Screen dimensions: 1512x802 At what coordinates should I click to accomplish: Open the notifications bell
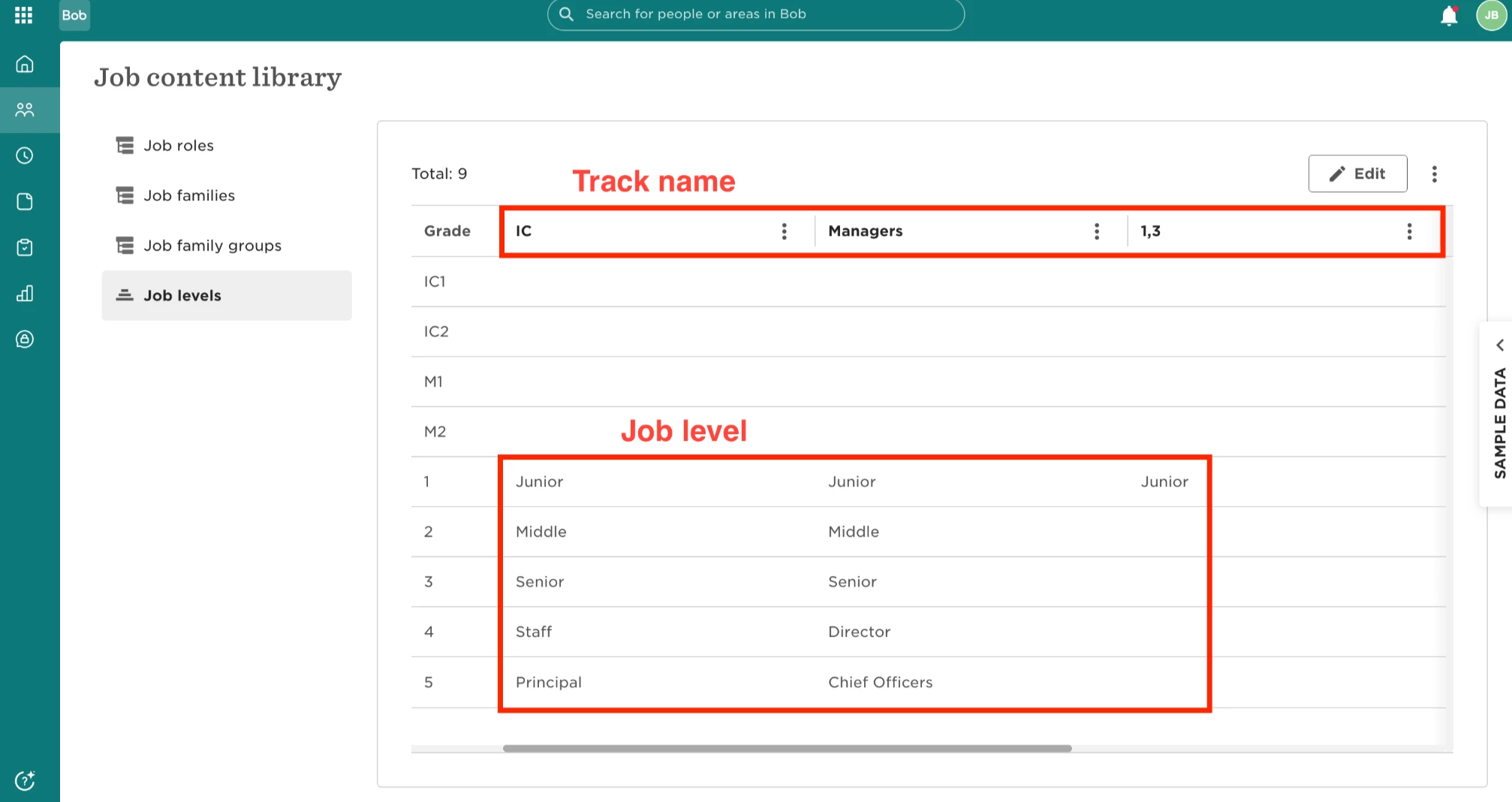(x=1449, y=16)
